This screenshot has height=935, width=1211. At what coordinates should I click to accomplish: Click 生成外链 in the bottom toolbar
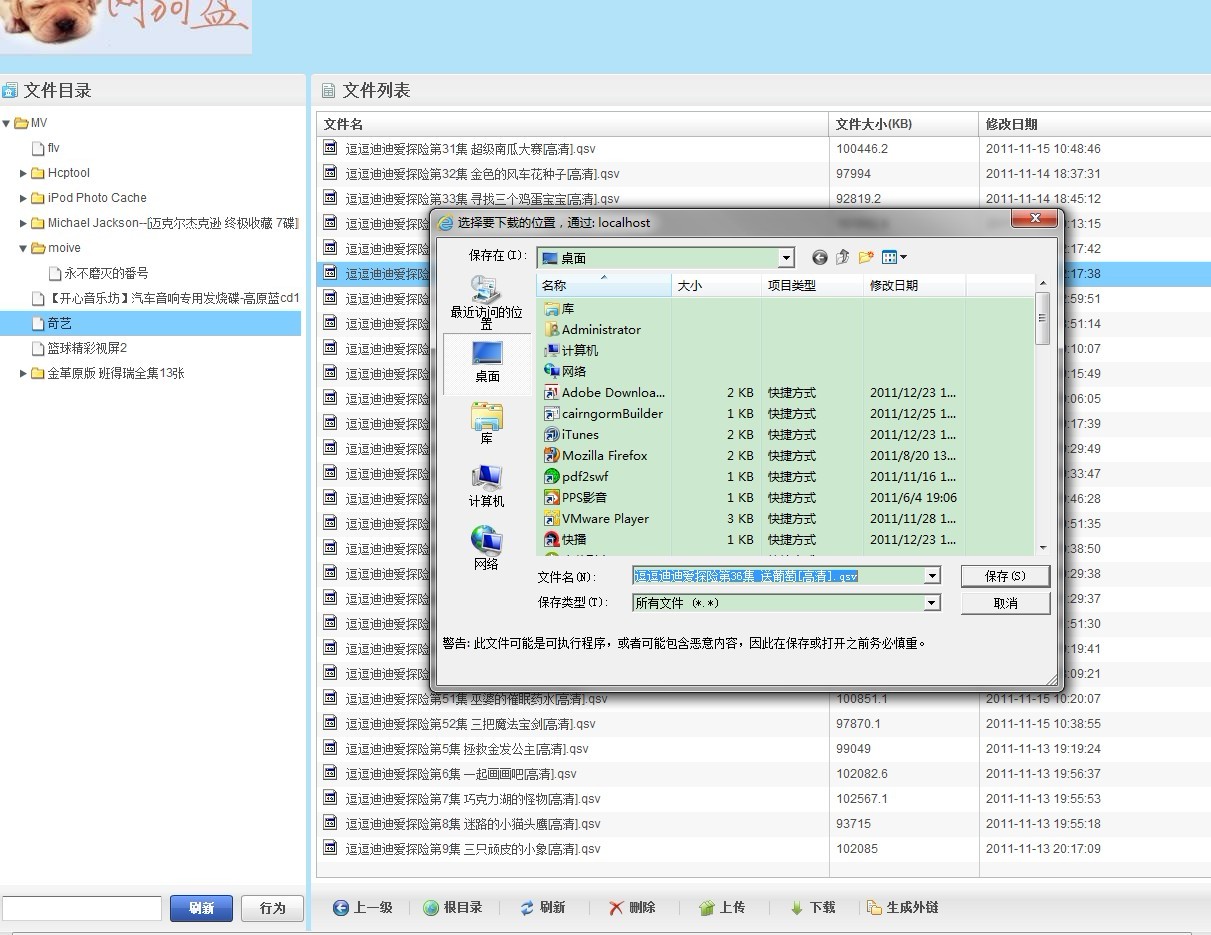pos(903,908)
